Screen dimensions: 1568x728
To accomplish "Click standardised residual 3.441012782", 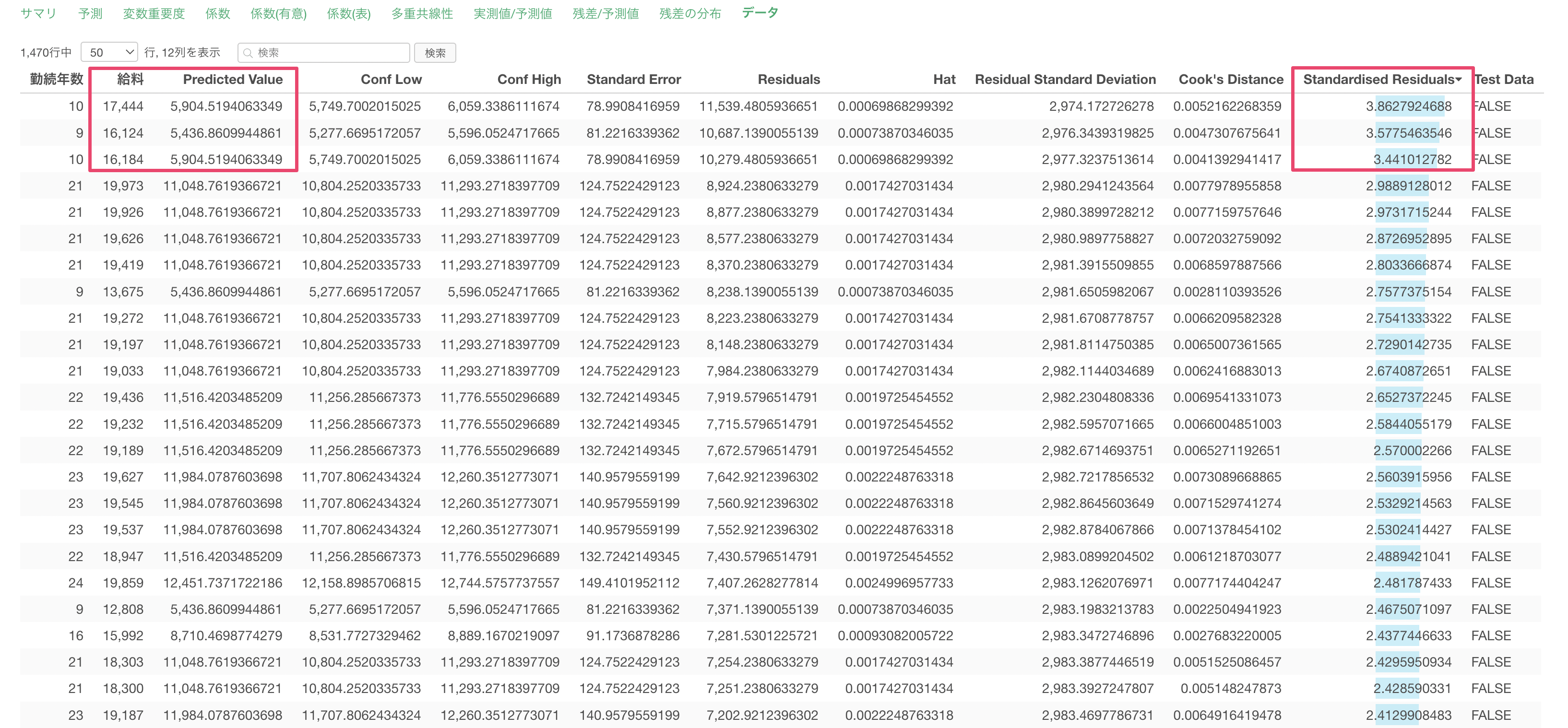I will [1412, 159].
